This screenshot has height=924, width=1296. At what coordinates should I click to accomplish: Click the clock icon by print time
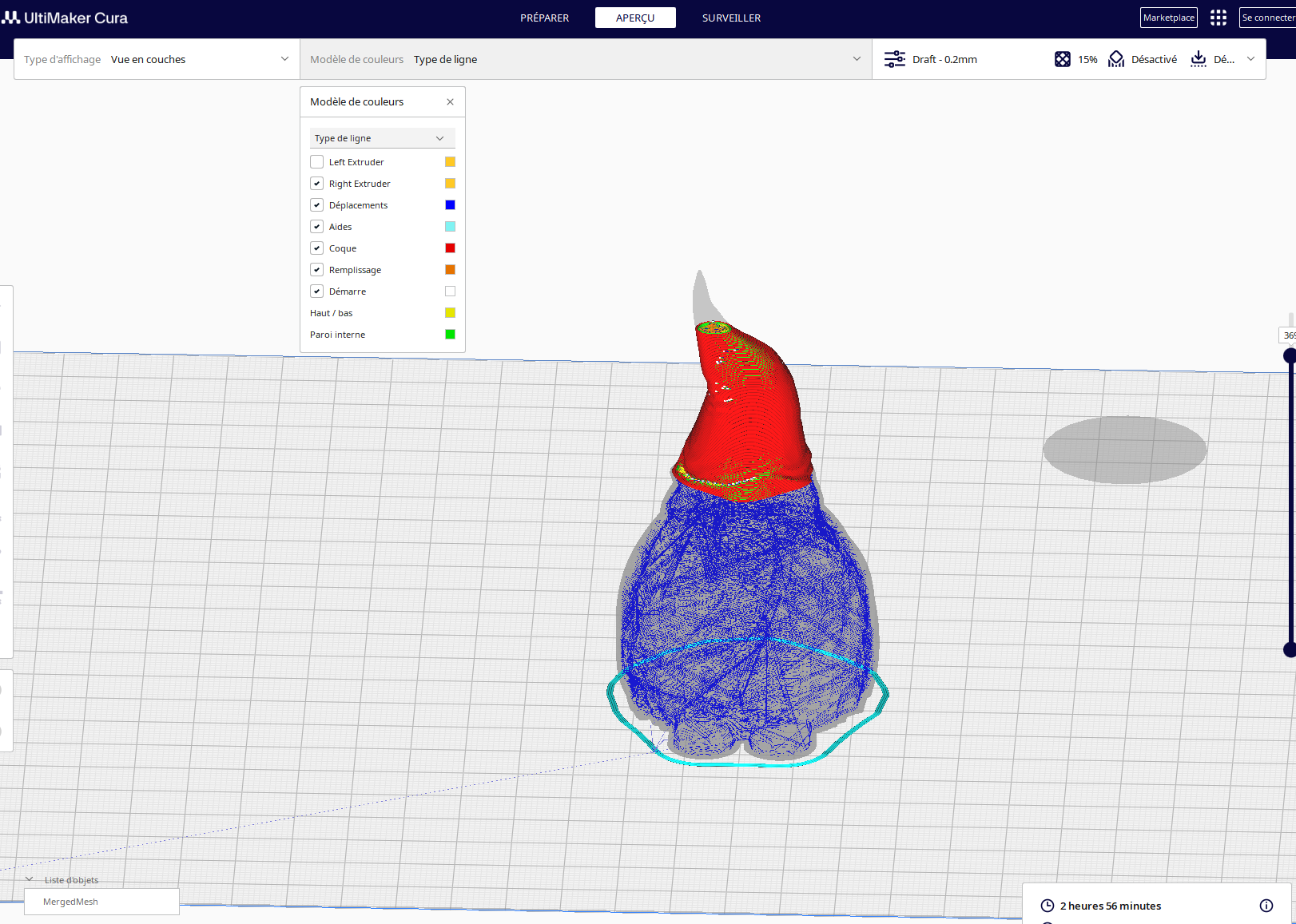click(1048, 906)
